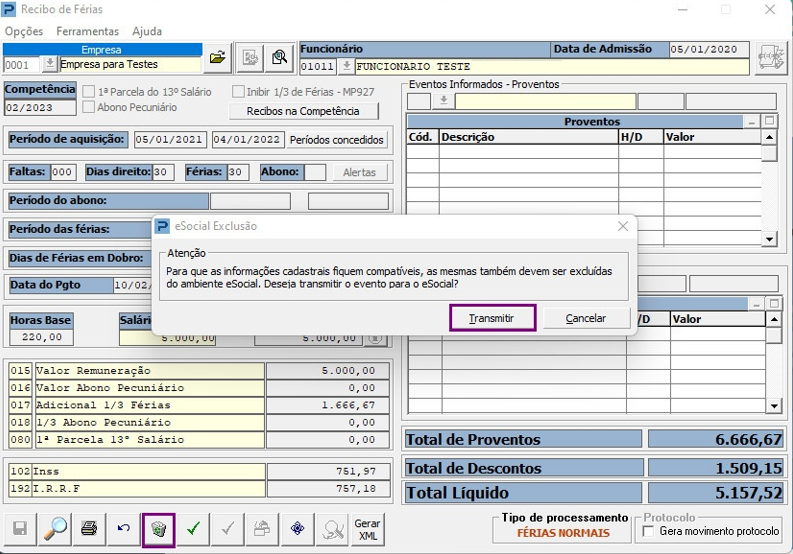793x554 pixels.
Task: Click the open folder icon beside Empresa
Action: [217, 57]
